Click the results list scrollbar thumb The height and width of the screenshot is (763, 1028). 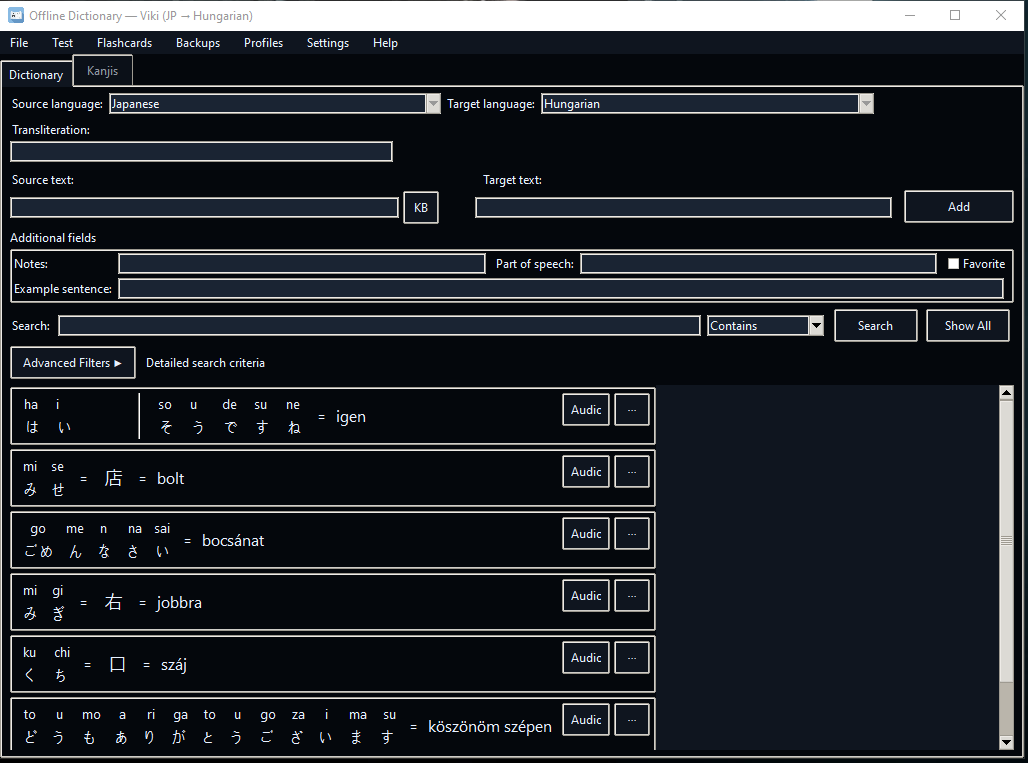pos(1006,541)
